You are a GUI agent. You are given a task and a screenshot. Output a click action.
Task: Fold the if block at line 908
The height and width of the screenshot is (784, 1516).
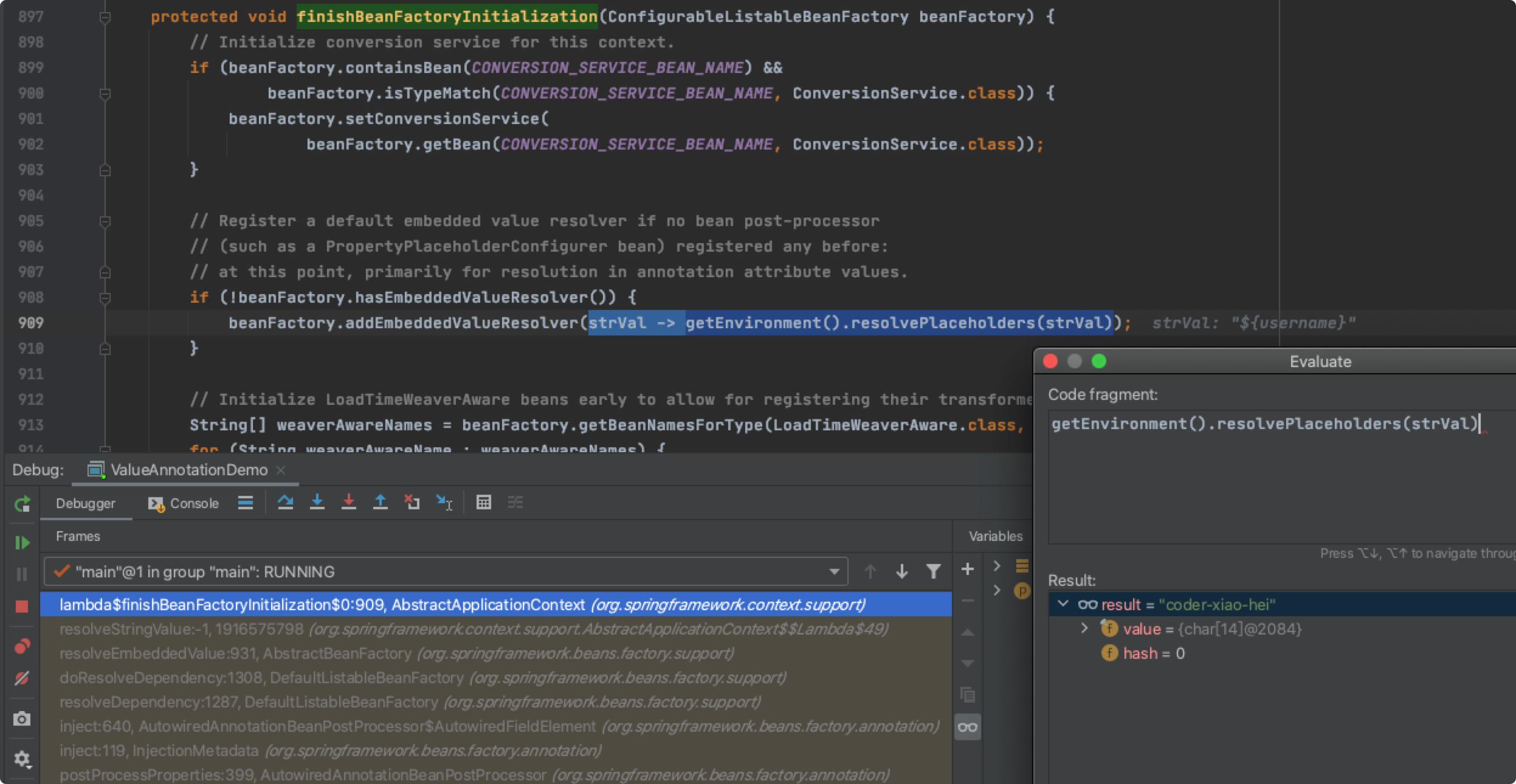(105, 298)
